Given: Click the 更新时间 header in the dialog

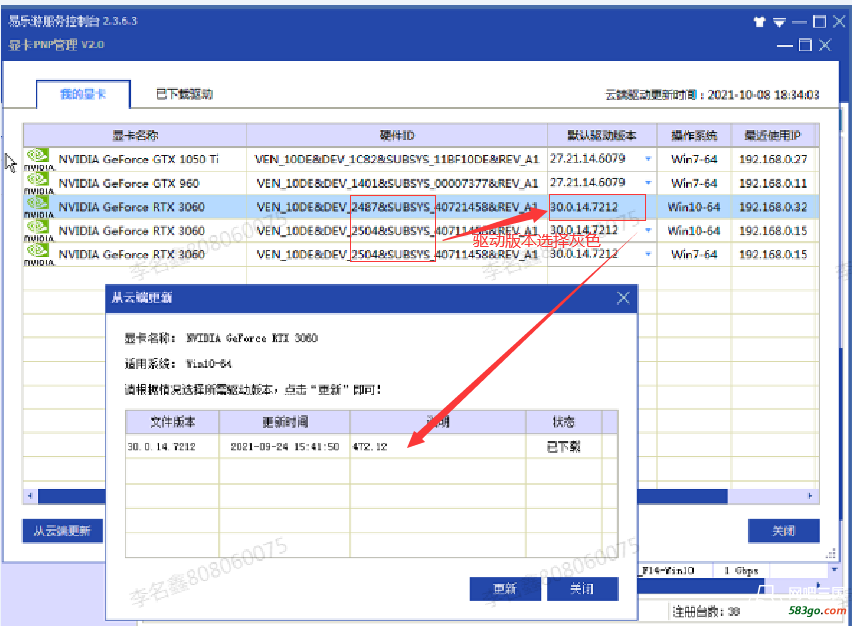Looking at the screenshot, I should point(285,422).
